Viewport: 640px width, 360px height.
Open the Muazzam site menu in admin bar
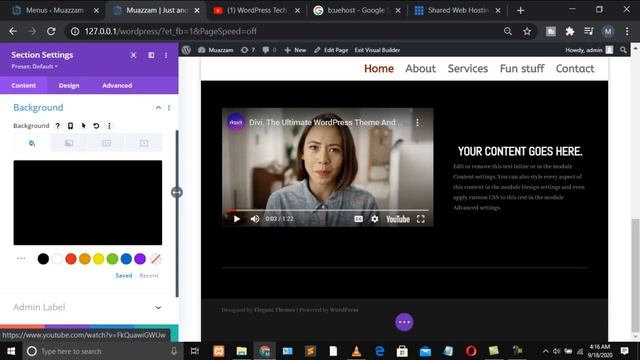pyautogui.click(x=216, y=50)
